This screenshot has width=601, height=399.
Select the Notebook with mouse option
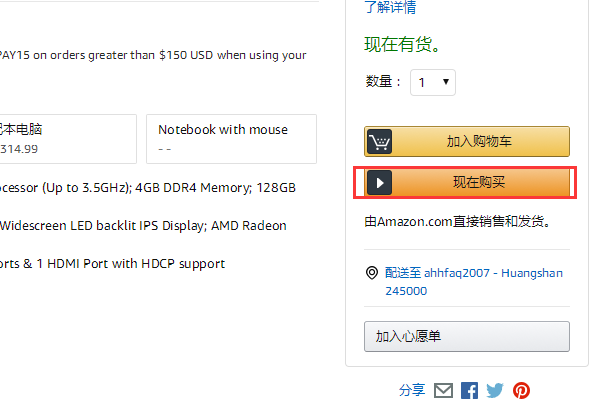point(232,139)
